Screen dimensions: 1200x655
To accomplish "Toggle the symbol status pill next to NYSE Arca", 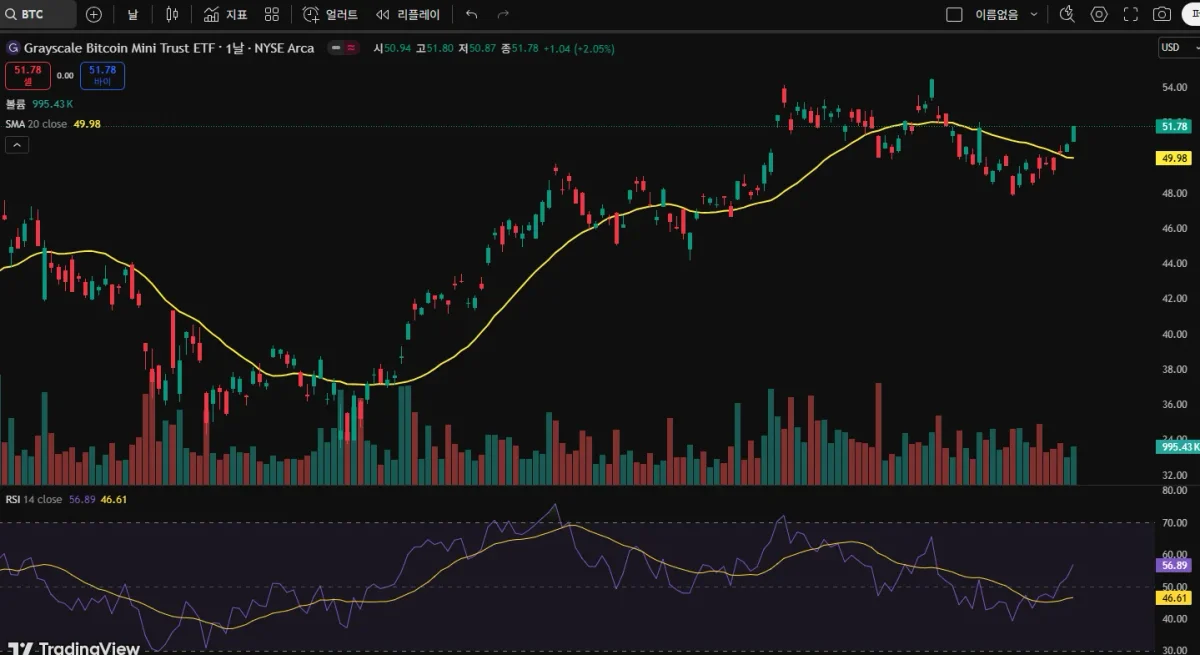I will click(344, 48).
